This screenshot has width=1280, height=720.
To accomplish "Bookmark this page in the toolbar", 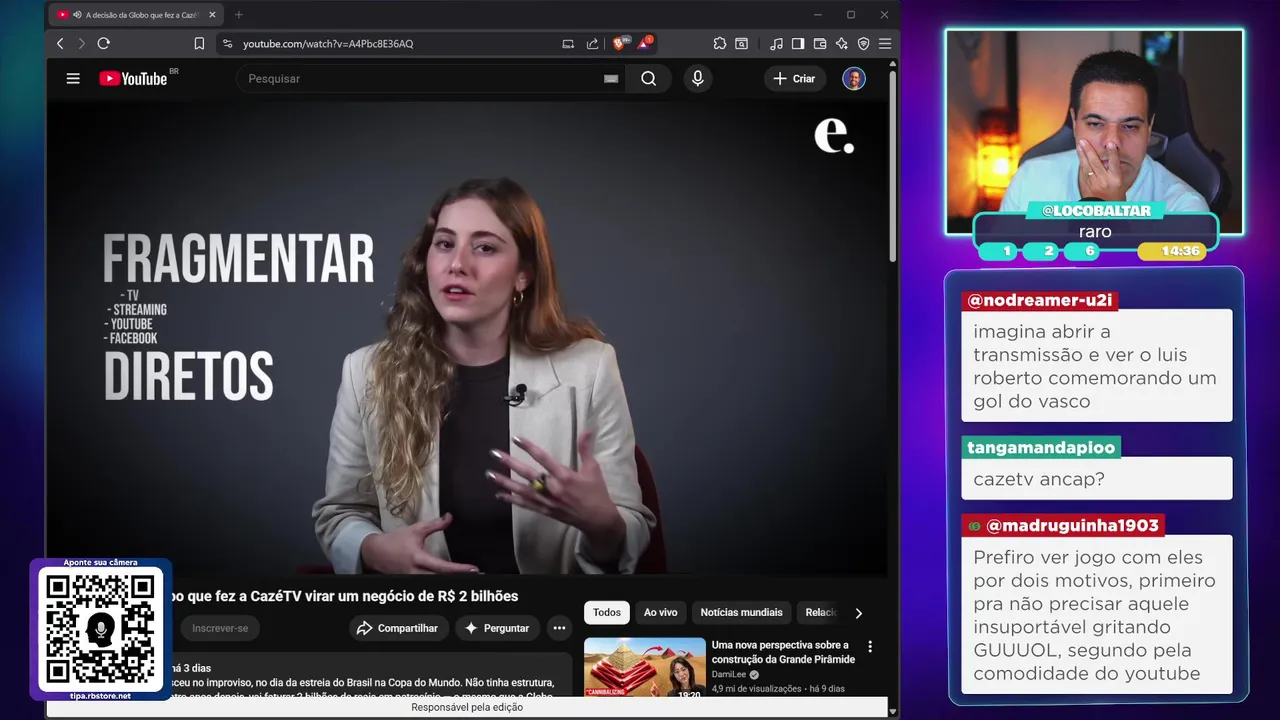I will (x=199, y=43).
